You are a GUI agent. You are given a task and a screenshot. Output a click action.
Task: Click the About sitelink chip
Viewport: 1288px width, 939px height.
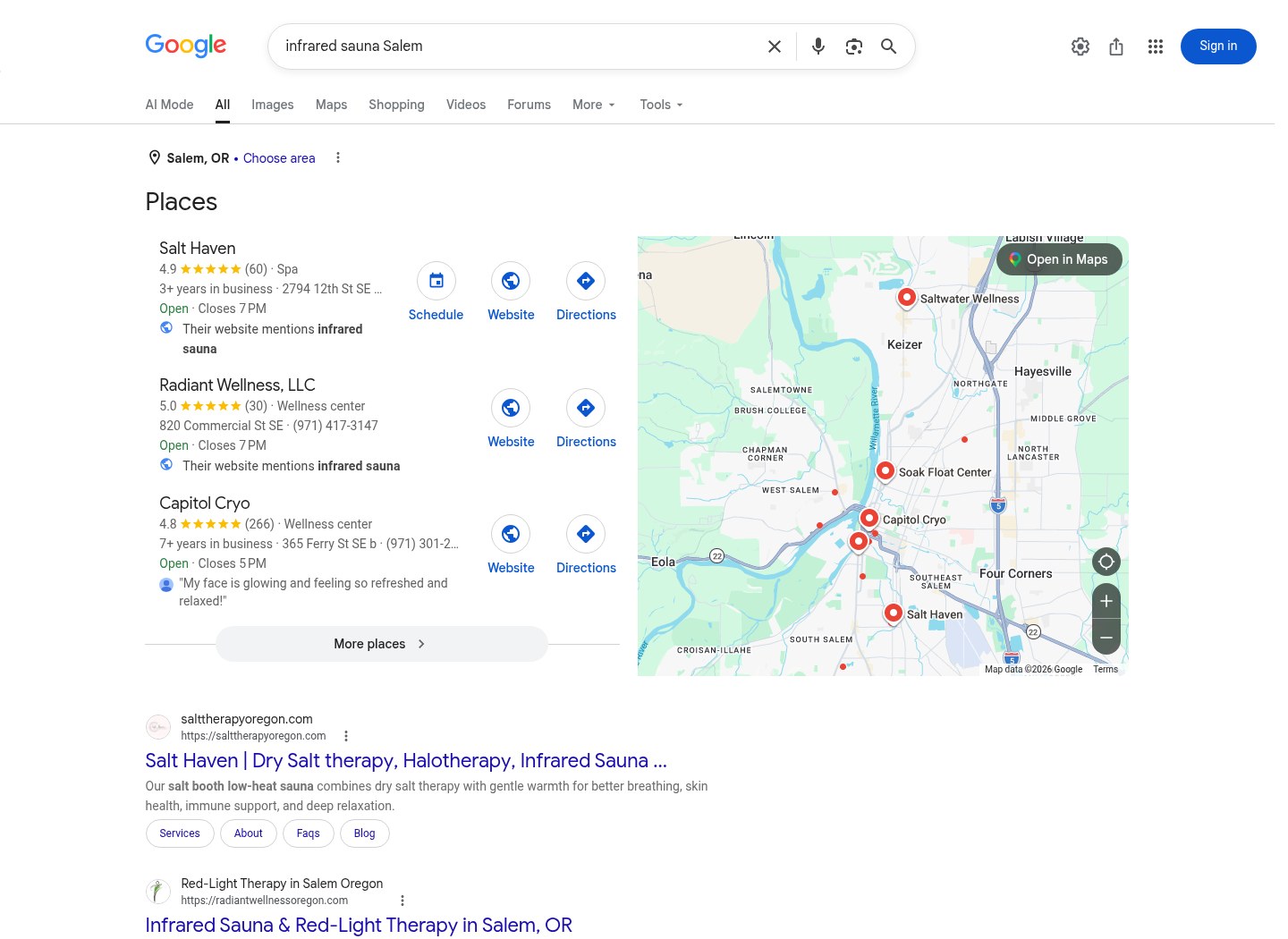249,833
